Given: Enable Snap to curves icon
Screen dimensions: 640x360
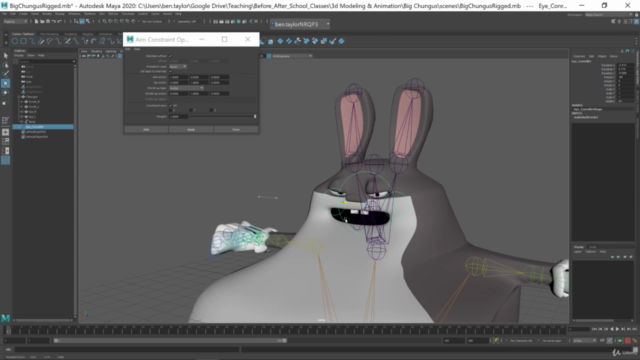Looking at the screenshot, I should click(110, 21).
